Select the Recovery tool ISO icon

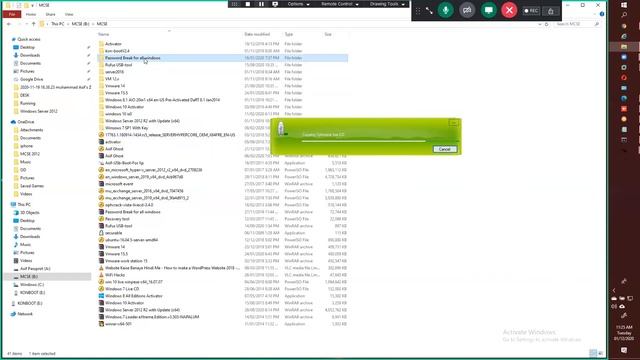tap(101, 219)
